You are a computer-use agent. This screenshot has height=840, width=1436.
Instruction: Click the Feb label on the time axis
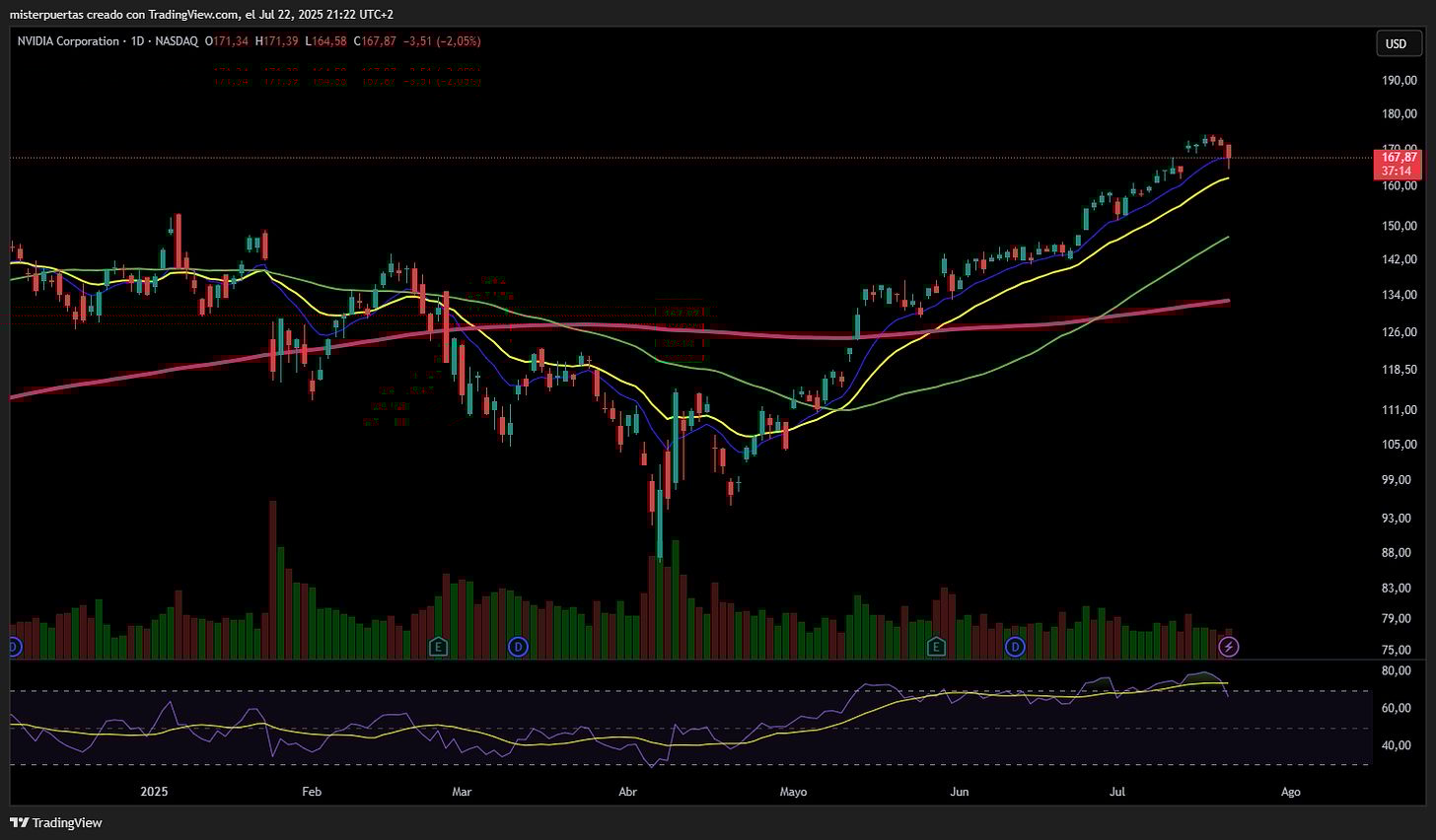click(x=312, y=792)
